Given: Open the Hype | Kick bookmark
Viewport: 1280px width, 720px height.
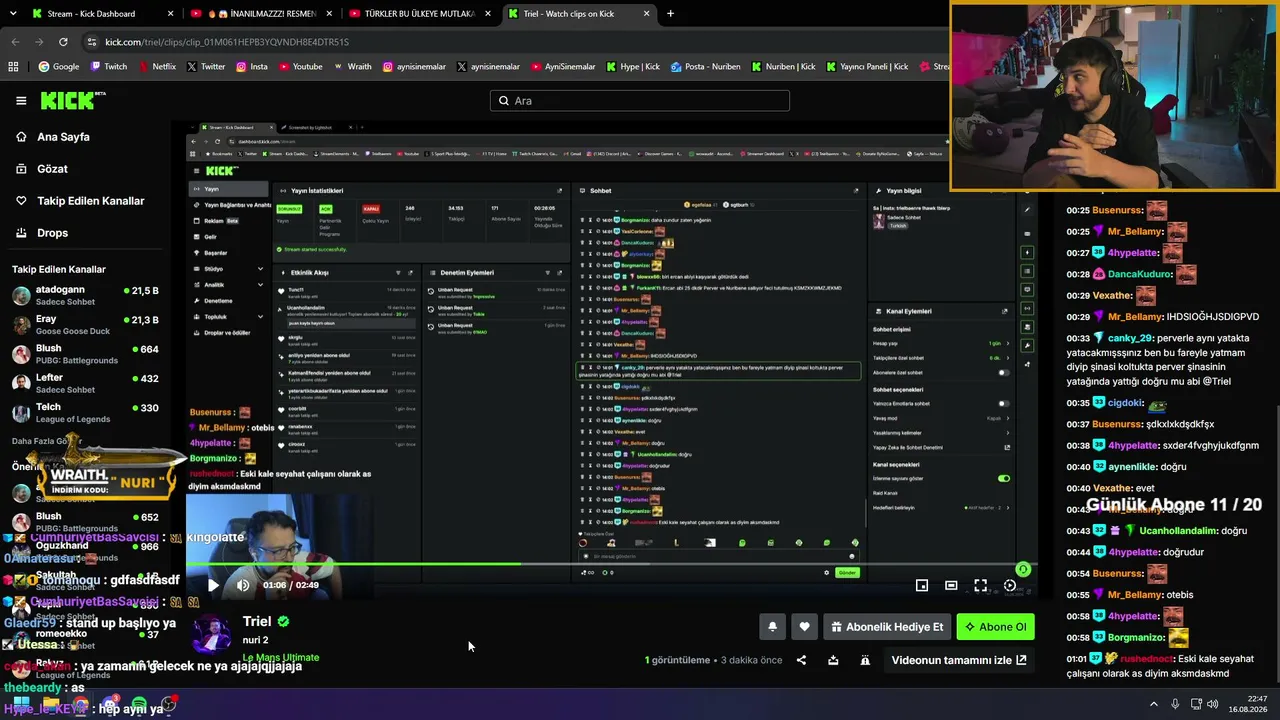Looking at the screenshot, I should (x=633, y=67).
